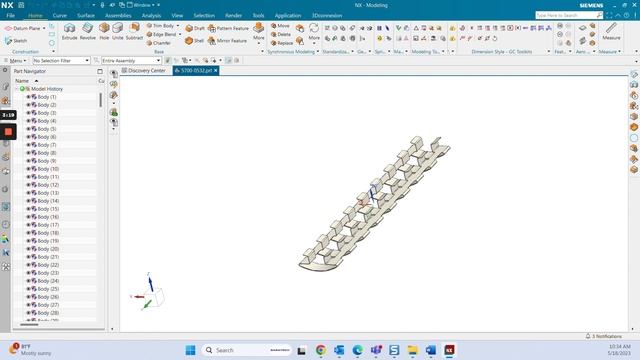The image size is (640, 360).
Task: Open Microsoft Edge from the taskbar
Action: click(358, 350)
